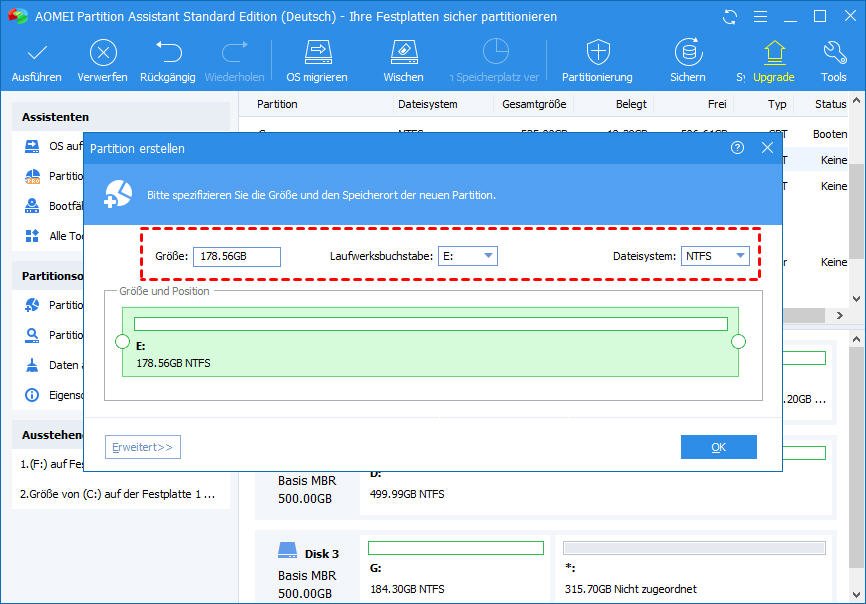Click the Partition column header
The width and height of the screenshot is (866, 604).
277,104
